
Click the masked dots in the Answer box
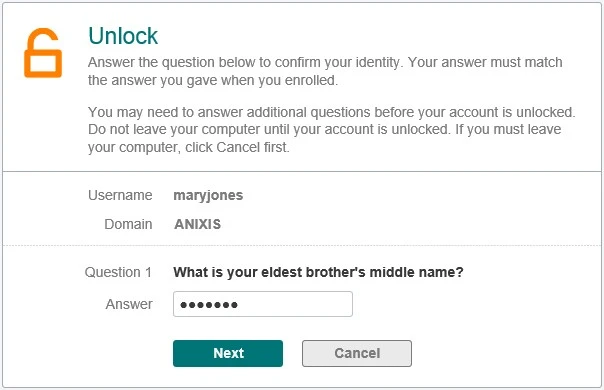pos(209,305)
